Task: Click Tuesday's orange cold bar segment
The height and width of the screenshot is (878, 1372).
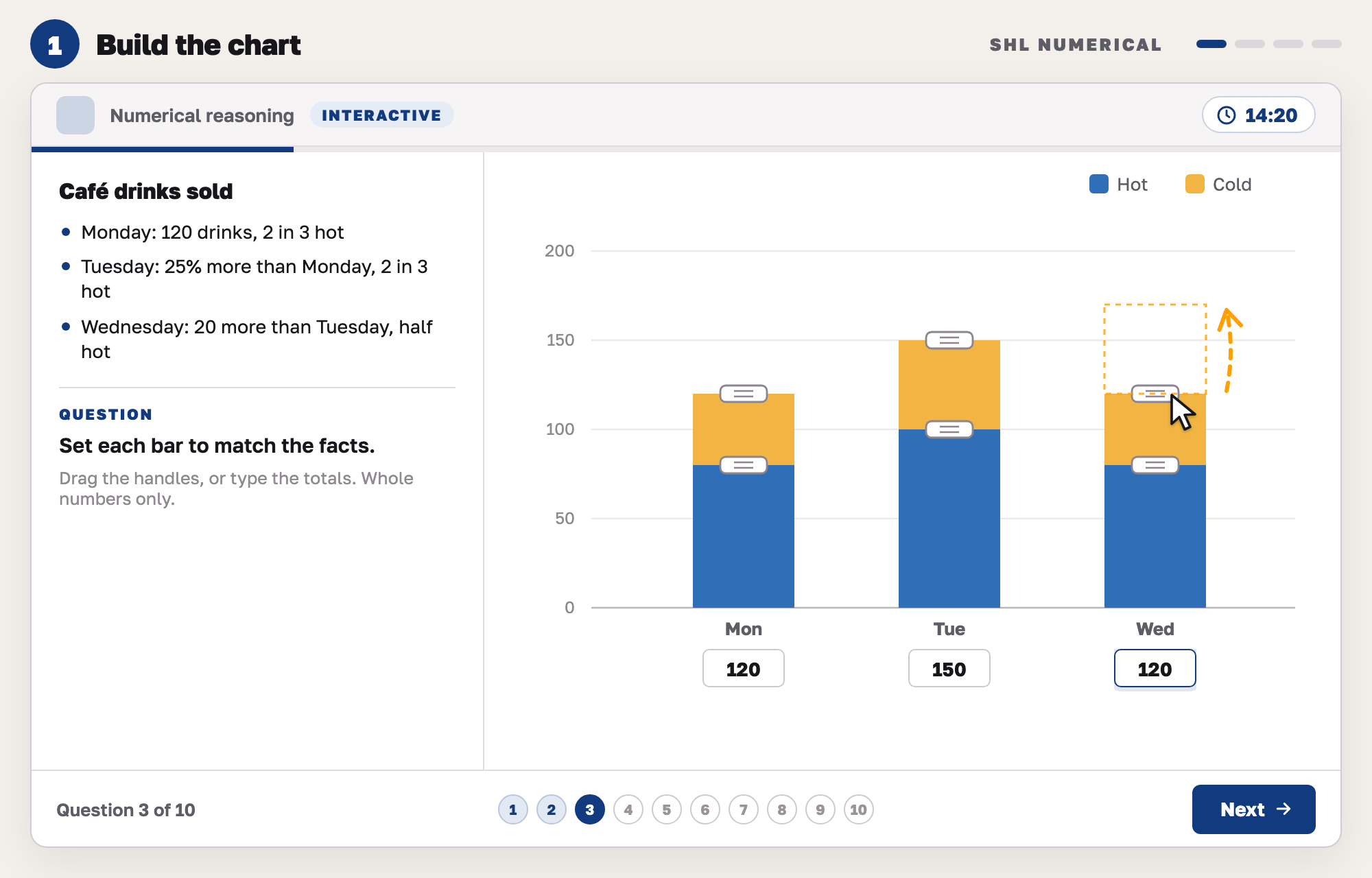Action: click(949, 385)
